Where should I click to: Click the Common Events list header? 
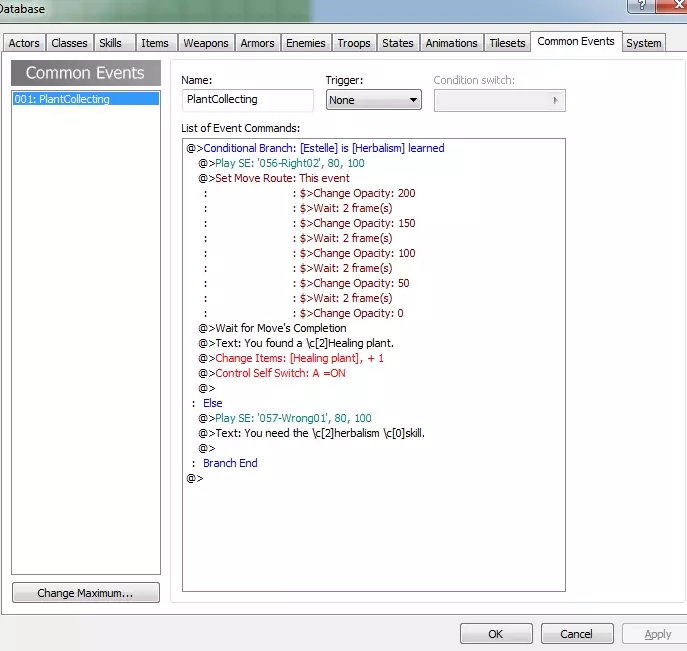(86, 73)
